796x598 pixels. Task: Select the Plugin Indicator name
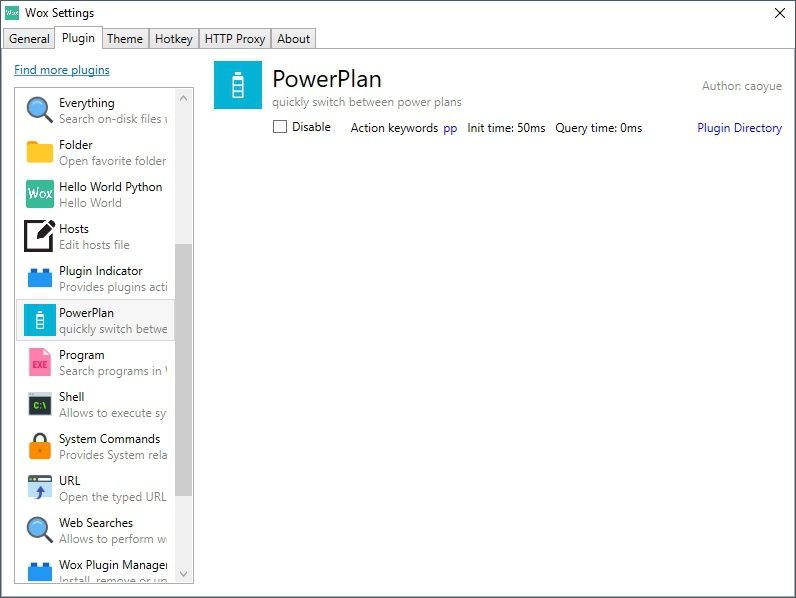pos(101,271)
